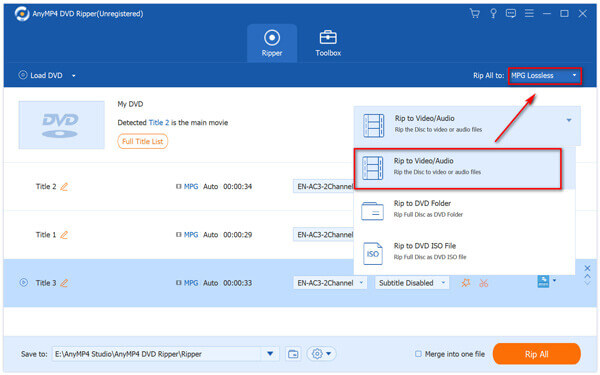Expand the Load DVD dropdown arrow
The image size is (600, 375).
click(73, 76)
